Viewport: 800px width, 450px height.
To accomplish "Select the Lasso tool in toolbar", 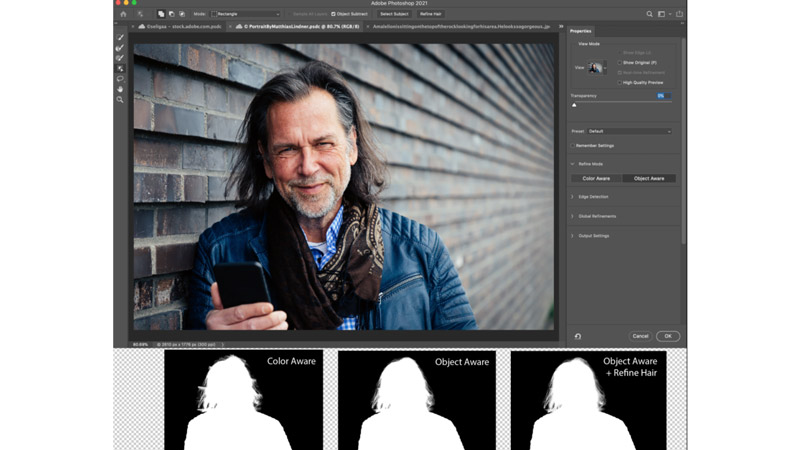I will click(x=121, y=78).
